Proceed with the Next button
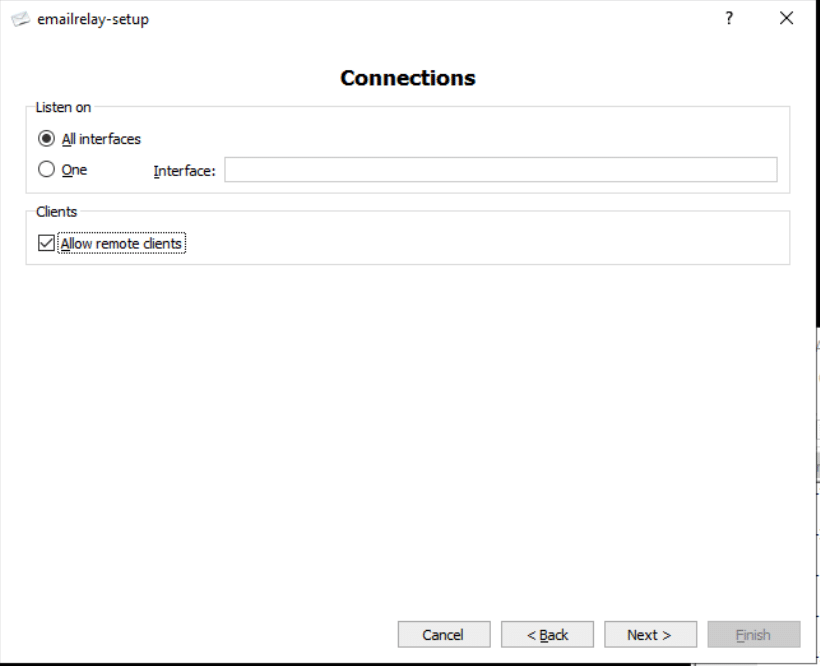Image resolution: width=820 pixels, height=666 pixels. (650, 635)
